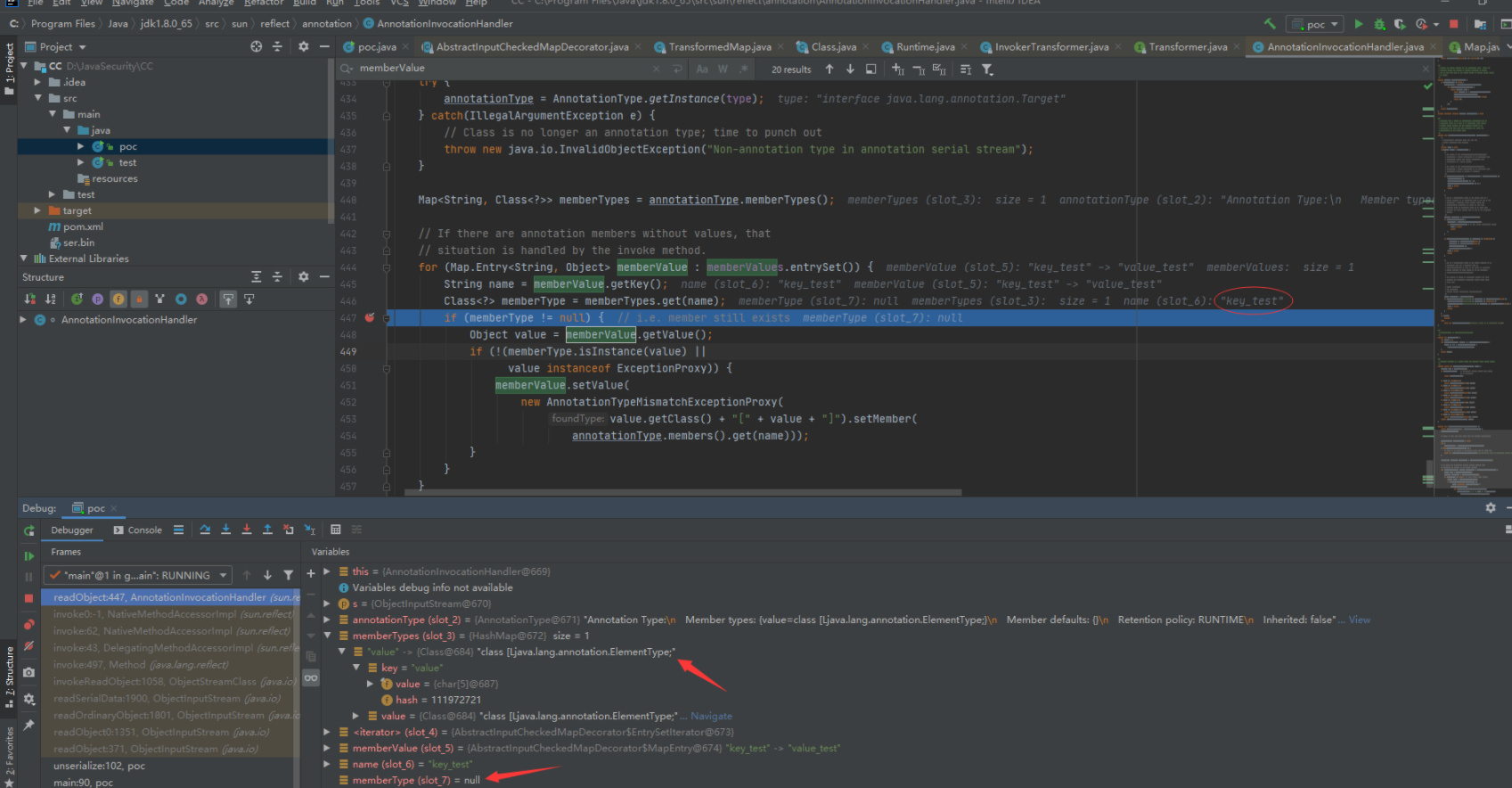Open Project panel gear settings

click(x=303, y=46)
